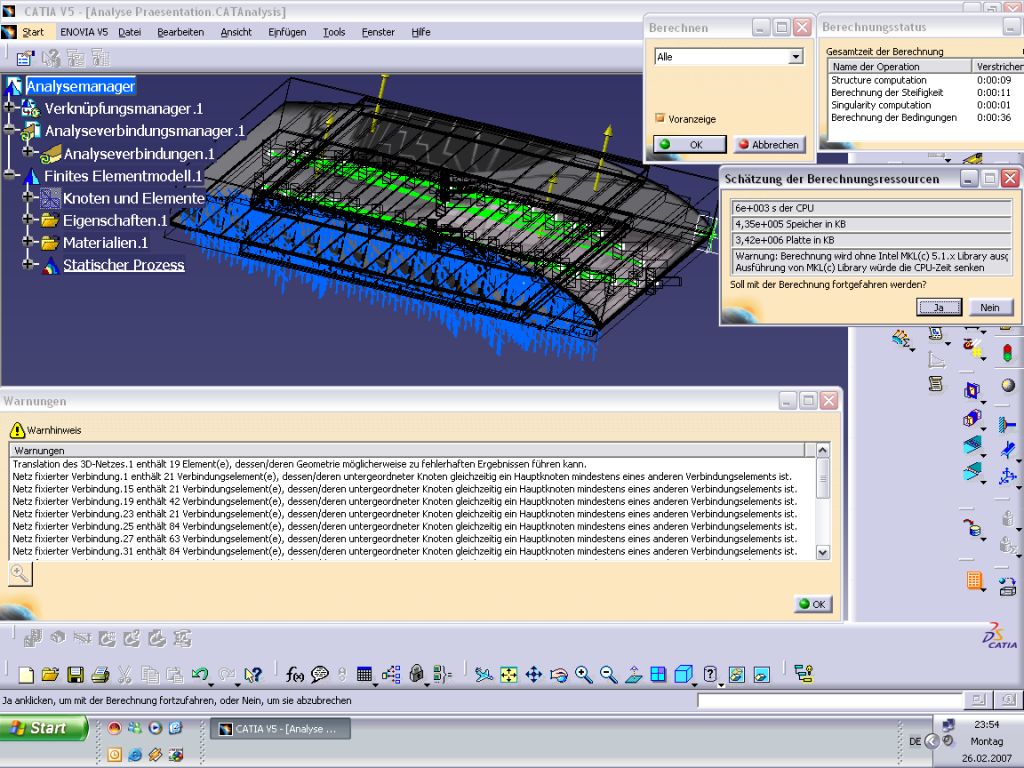Click the 'Name der Operation' column header
Screen dimensions: 1024x768
click(900, 67)
